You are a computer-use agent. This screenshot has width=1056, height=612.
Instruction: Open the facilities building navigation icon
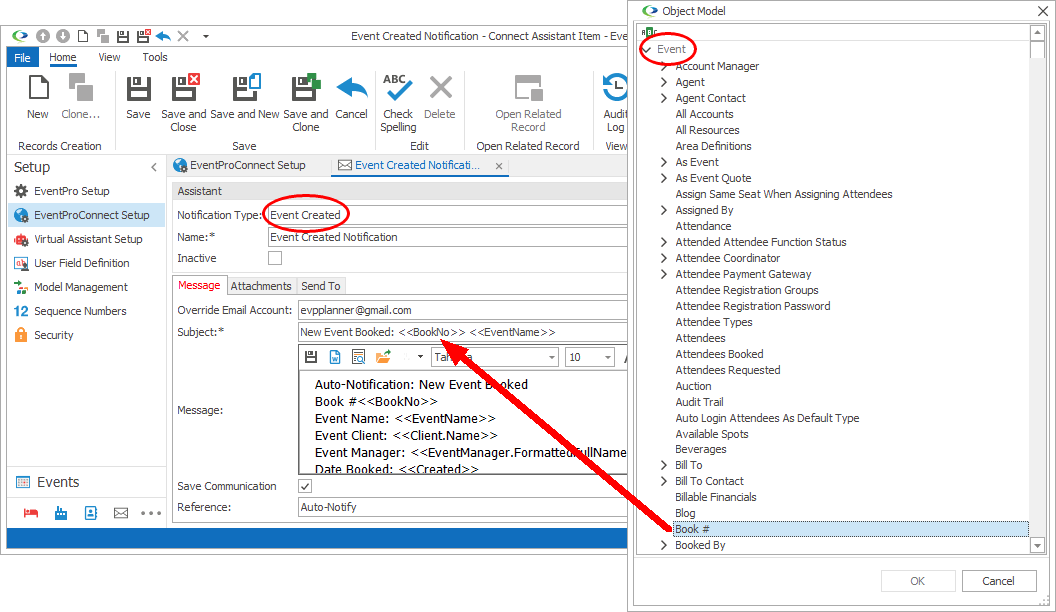[61, 514]
